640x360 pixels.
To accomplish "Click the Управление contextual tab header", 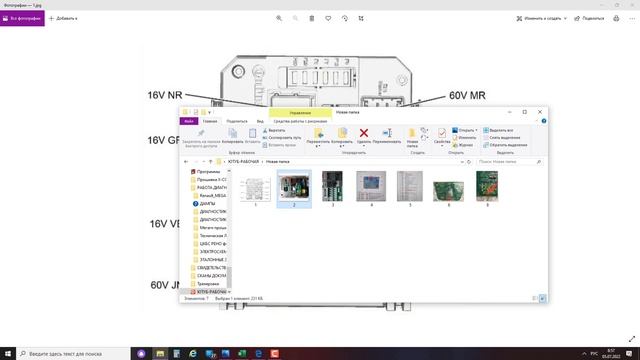I will click(300, 113).
